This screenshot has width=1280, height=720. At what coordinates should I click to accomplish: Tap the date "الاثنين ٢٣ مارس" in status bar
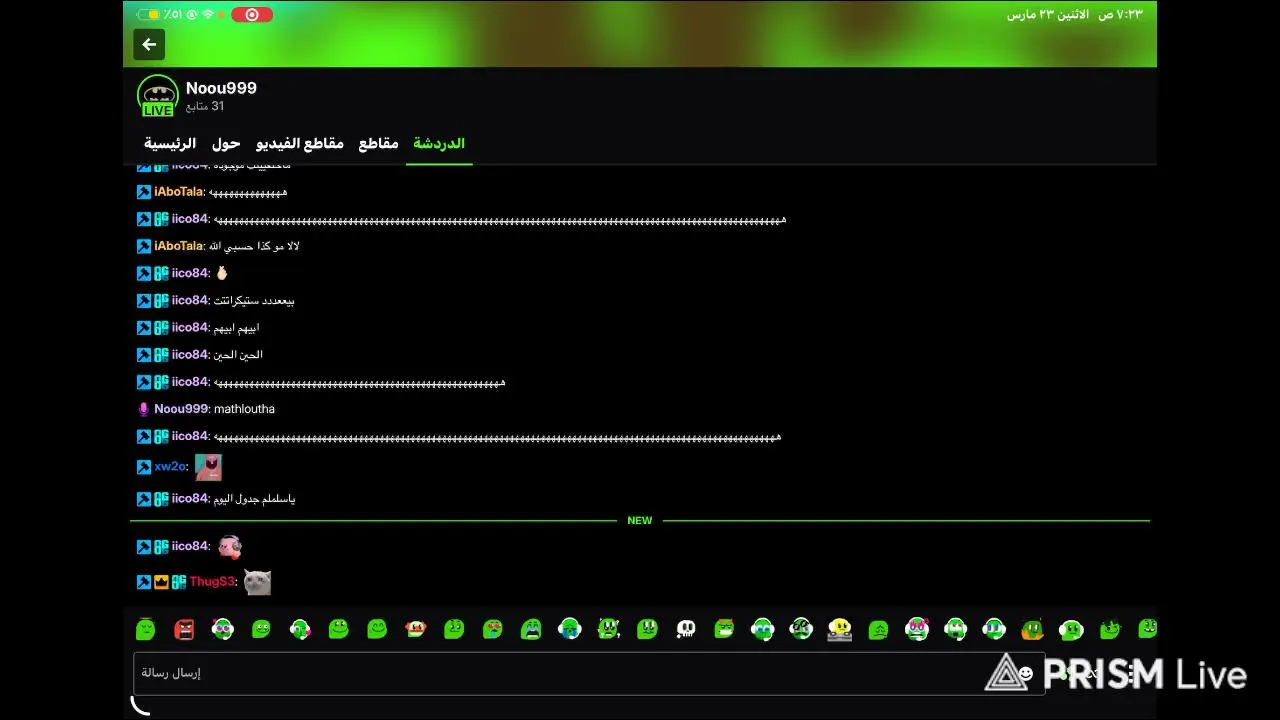1048,15
